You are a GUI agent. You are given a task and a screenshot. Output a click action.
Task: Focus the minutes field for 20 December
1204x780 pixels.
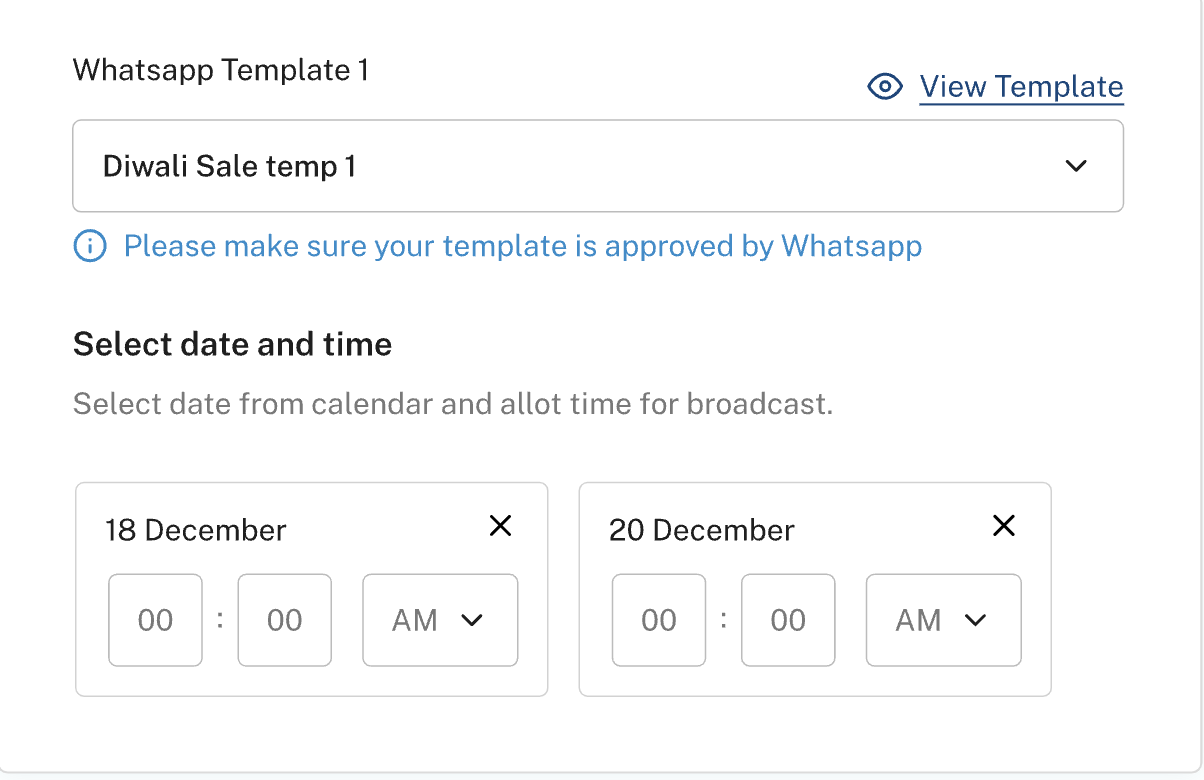tap(788, 620)
